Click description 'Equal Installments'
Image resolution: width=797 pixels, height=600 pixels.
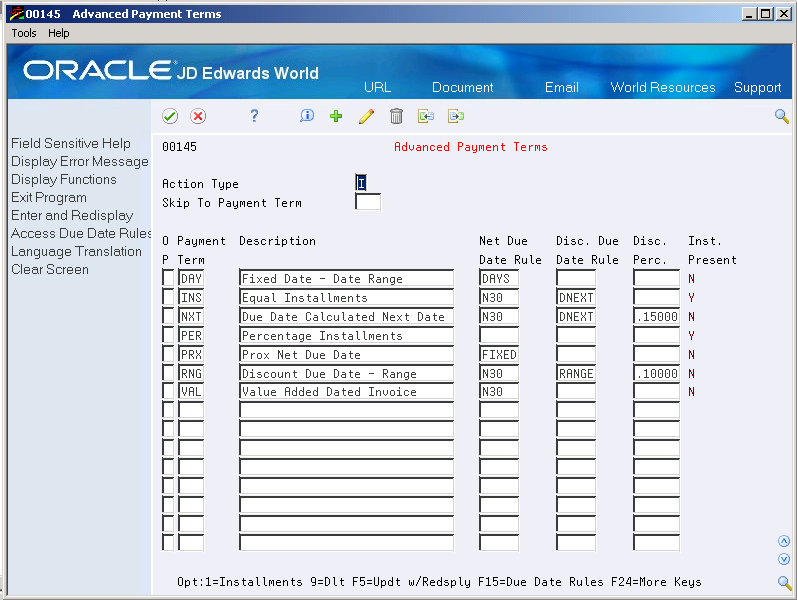pyautogui.click(x=346, y=297)
